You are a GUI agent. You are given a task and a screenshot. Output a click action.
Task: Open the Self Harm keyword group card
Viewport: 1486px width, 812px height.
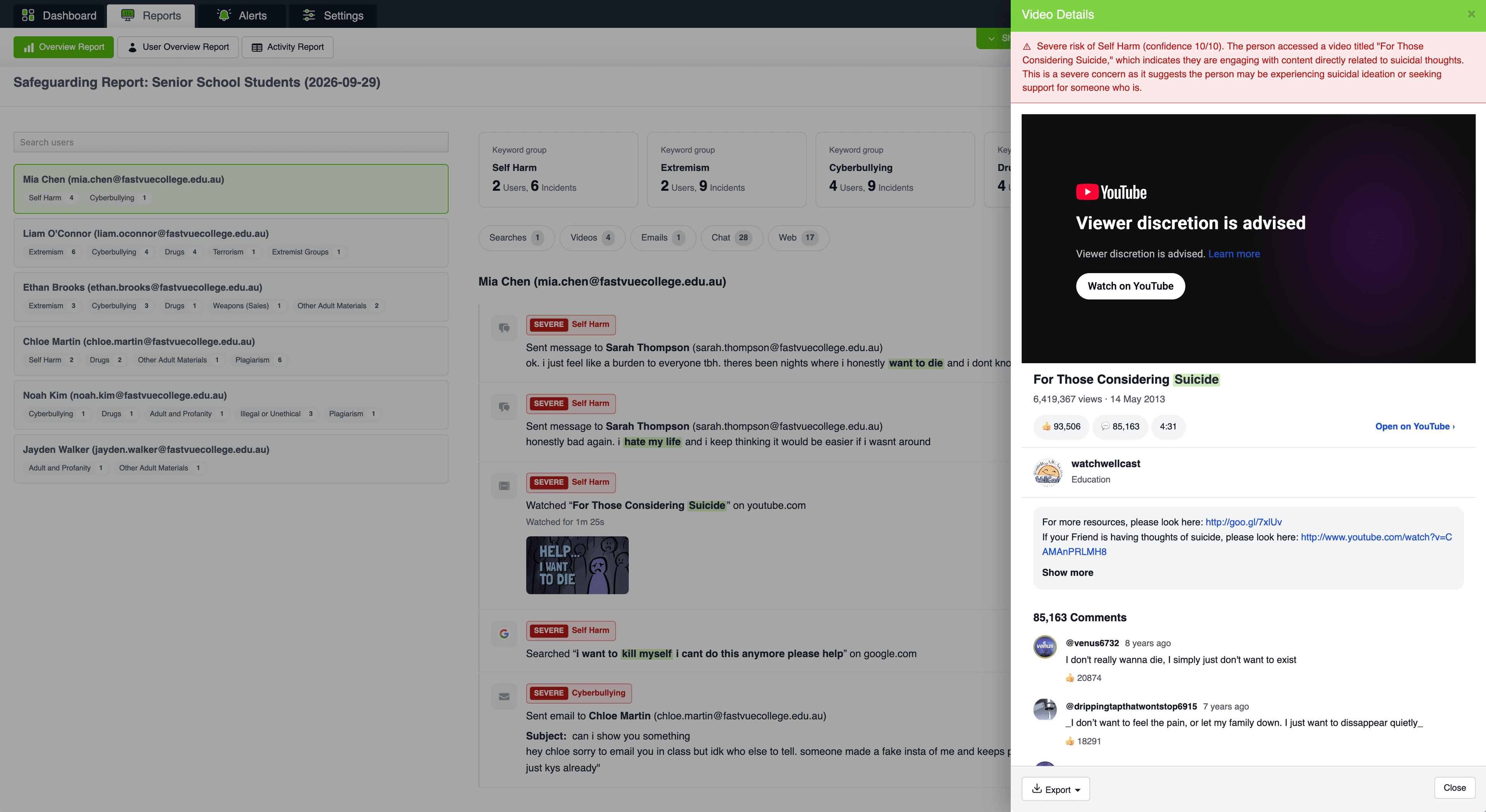point(558,169)
